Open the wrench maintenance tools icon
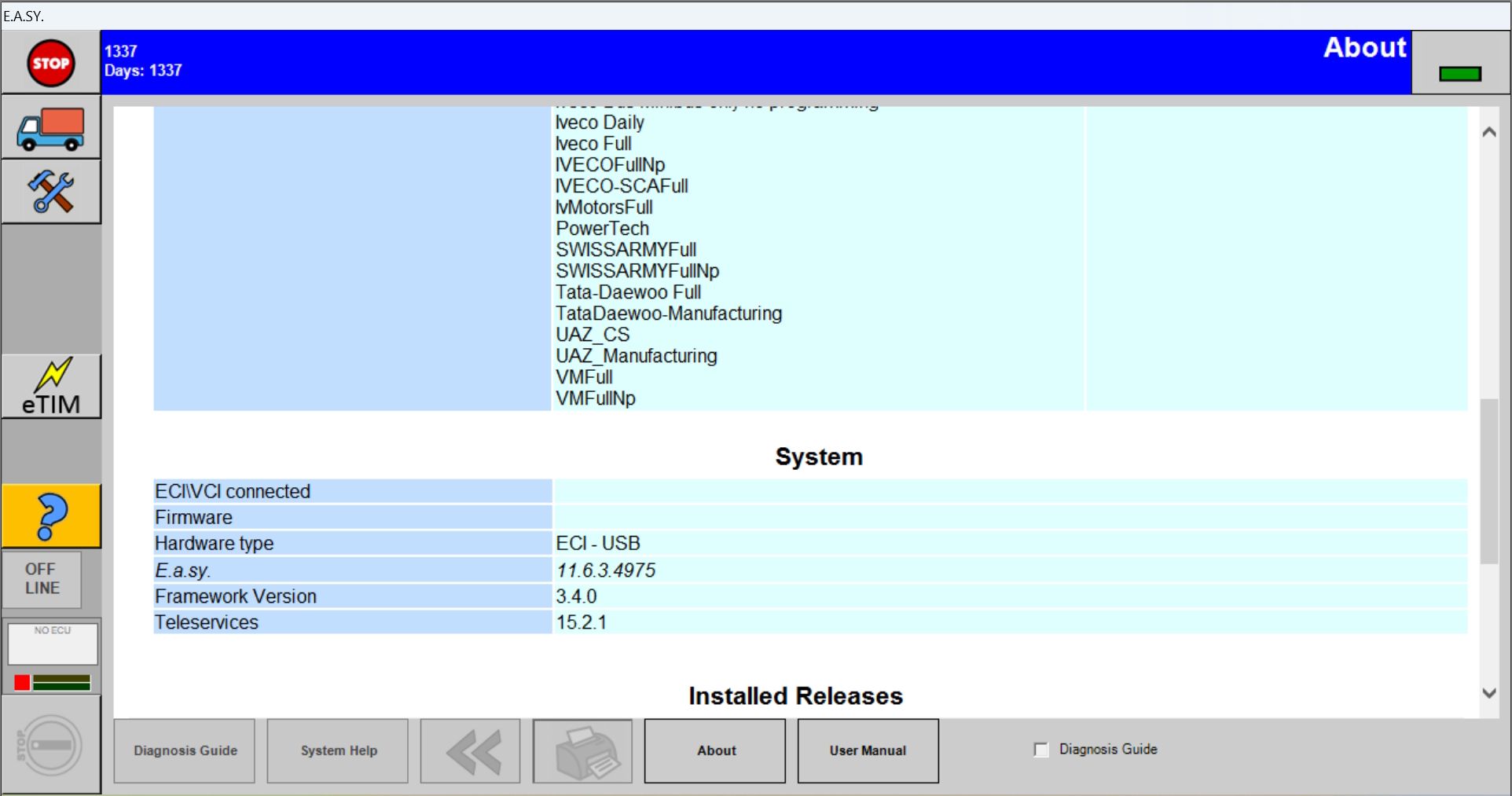 click(x=50, y=191)
